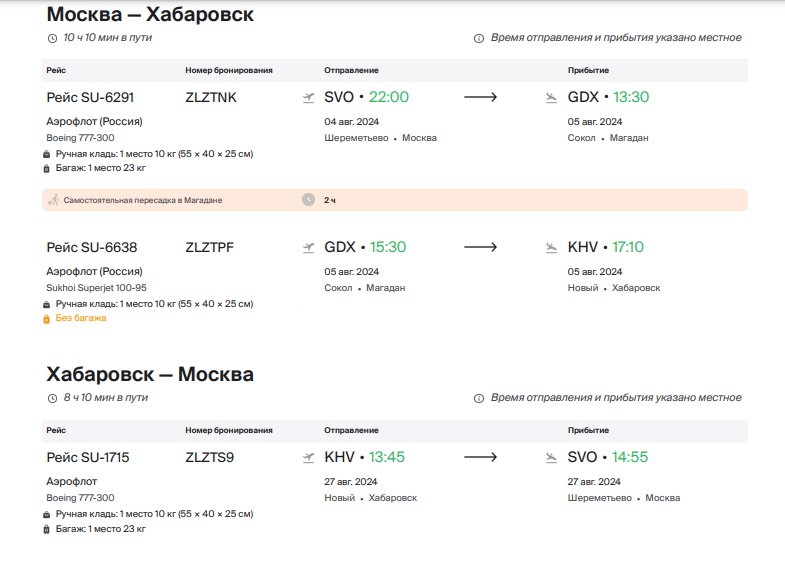Click the orange "Без багажа" suitcase icon

pos(47,319)
